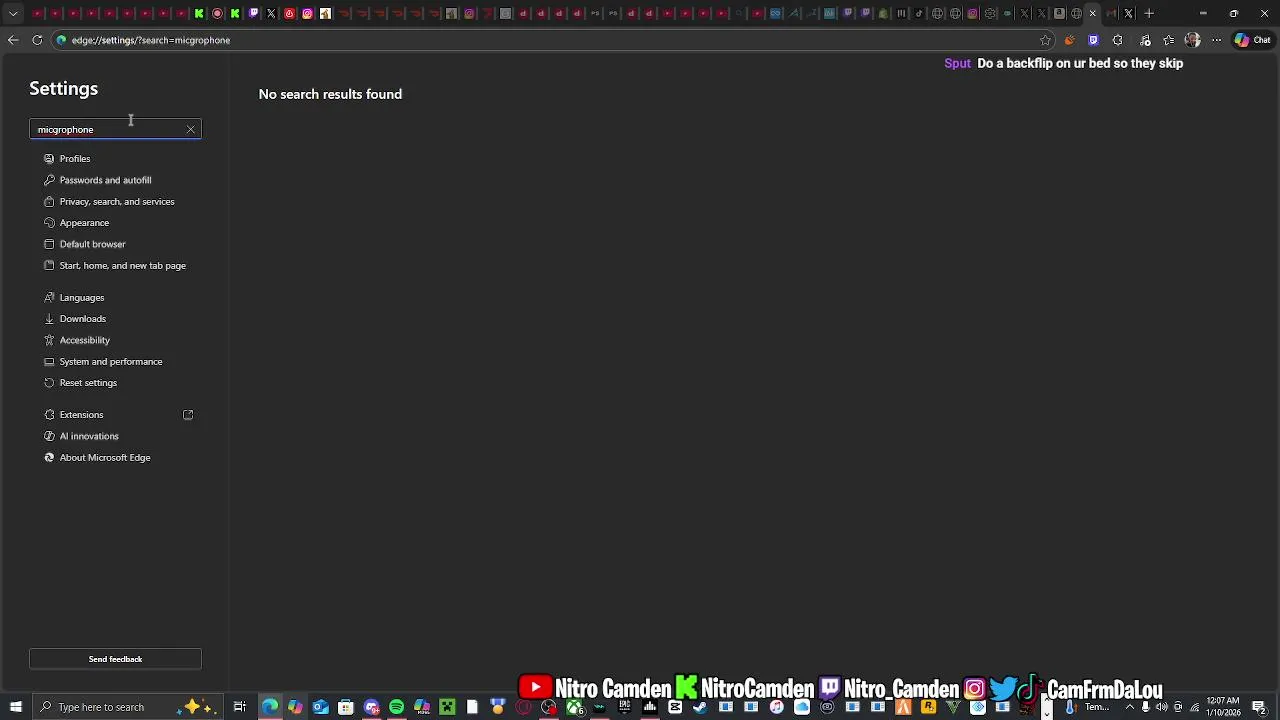The width and height of the screenshot is (1280, 720).
Task: Open the Edge profile avatar
Action: (x=1192, y=40)
